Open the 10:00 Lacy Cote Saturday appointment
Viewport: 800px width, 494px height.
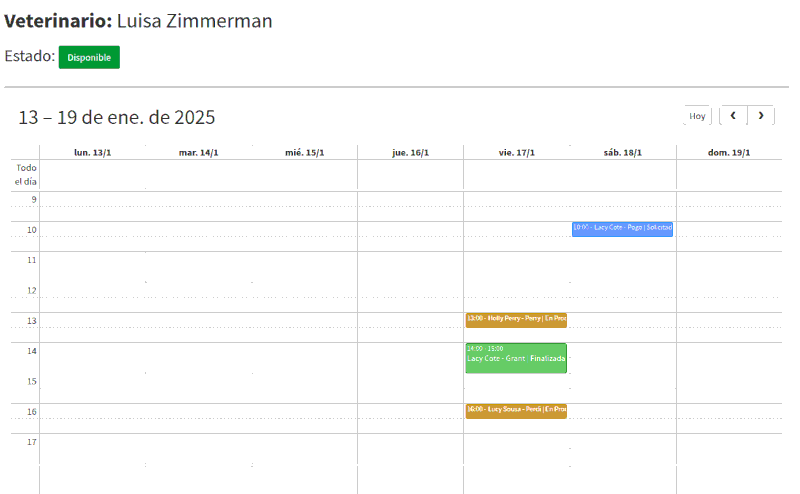point(622,228)
